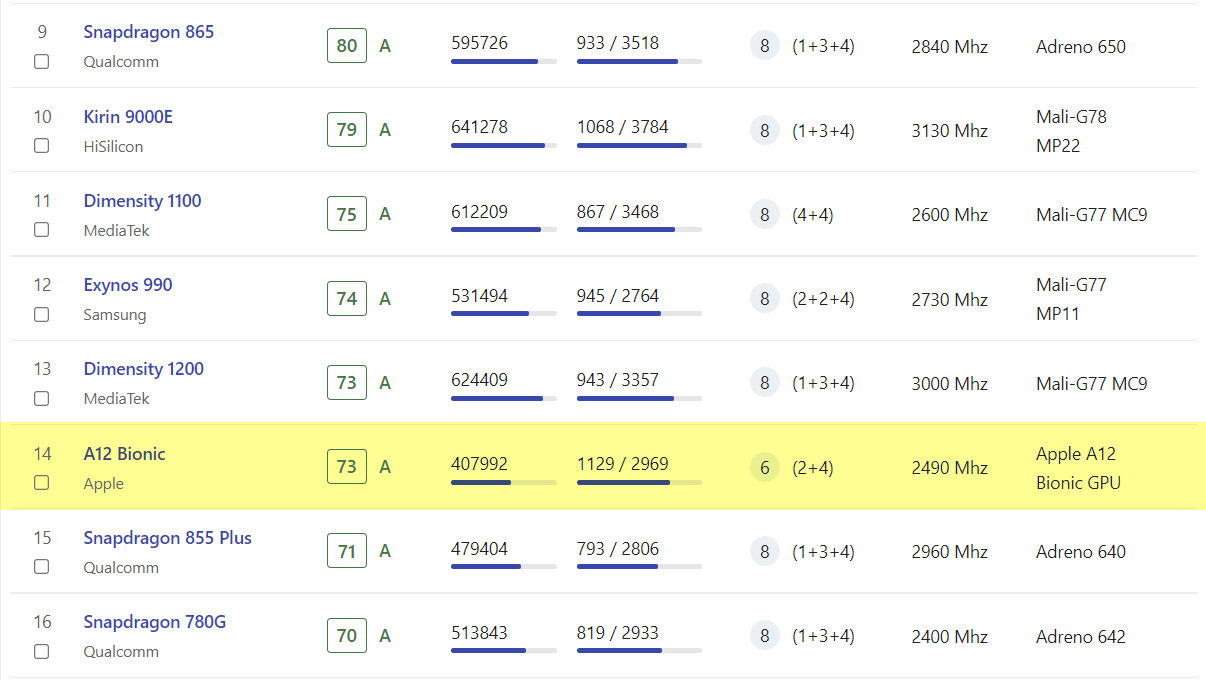Click Geekbench score 793 / 2806
The image size is (1206, 680).
(x=618, y=549)
